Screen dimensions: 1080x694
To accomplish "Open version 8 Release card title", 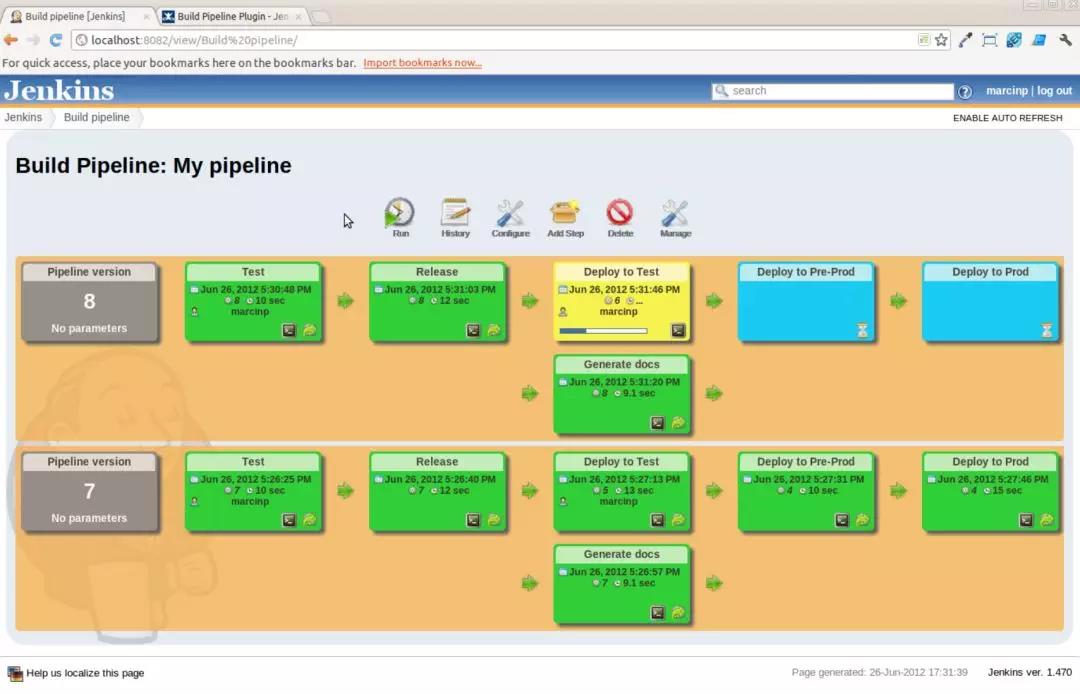I will [437, 272].
